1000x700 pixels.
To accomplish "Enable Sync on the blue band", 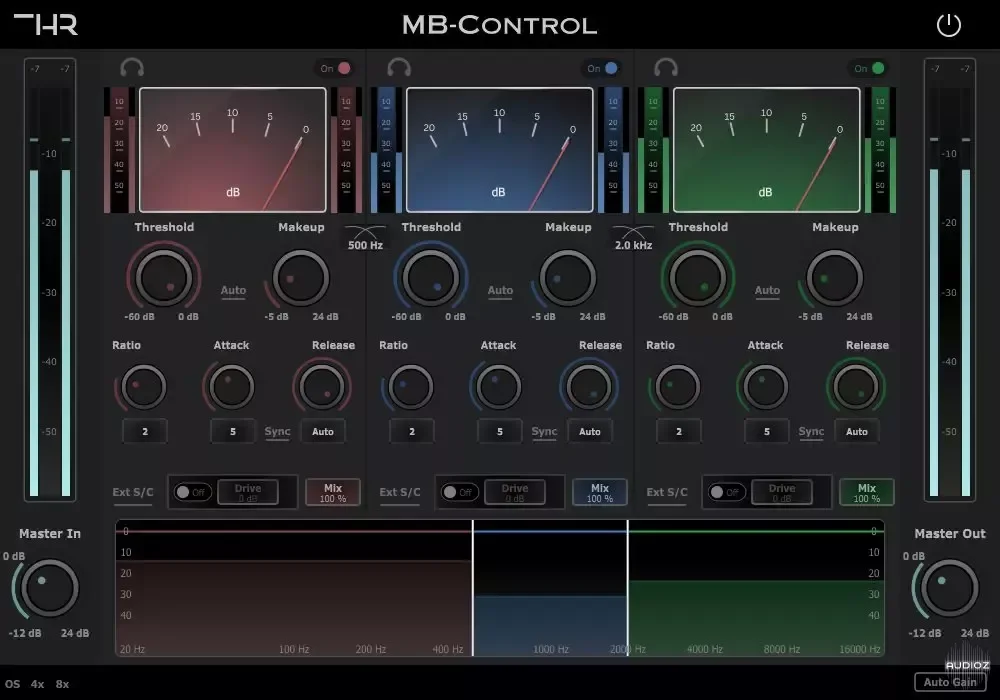I will coord(545,432).
